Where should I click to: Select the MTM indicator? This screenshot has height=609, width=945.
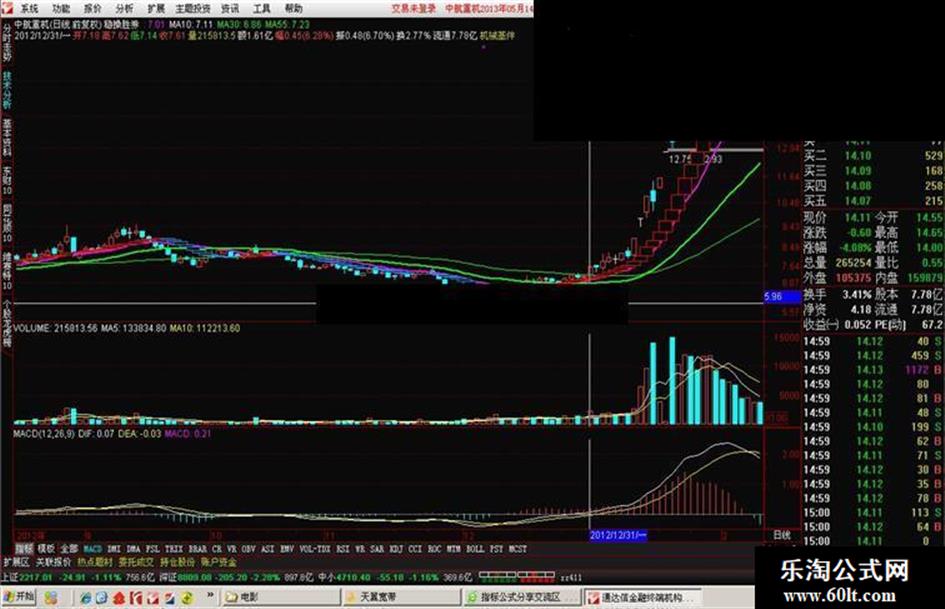pos(454,549)
